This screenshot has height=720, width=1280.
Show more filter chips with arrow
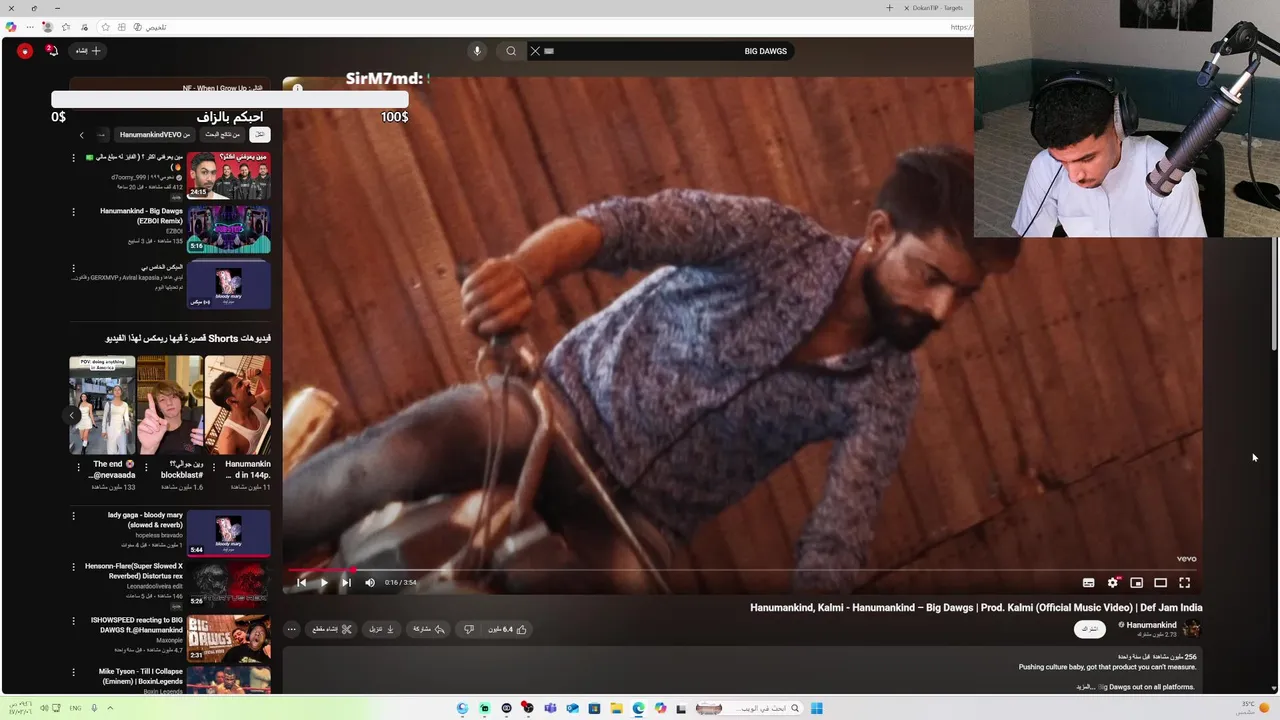click(82, 135)
